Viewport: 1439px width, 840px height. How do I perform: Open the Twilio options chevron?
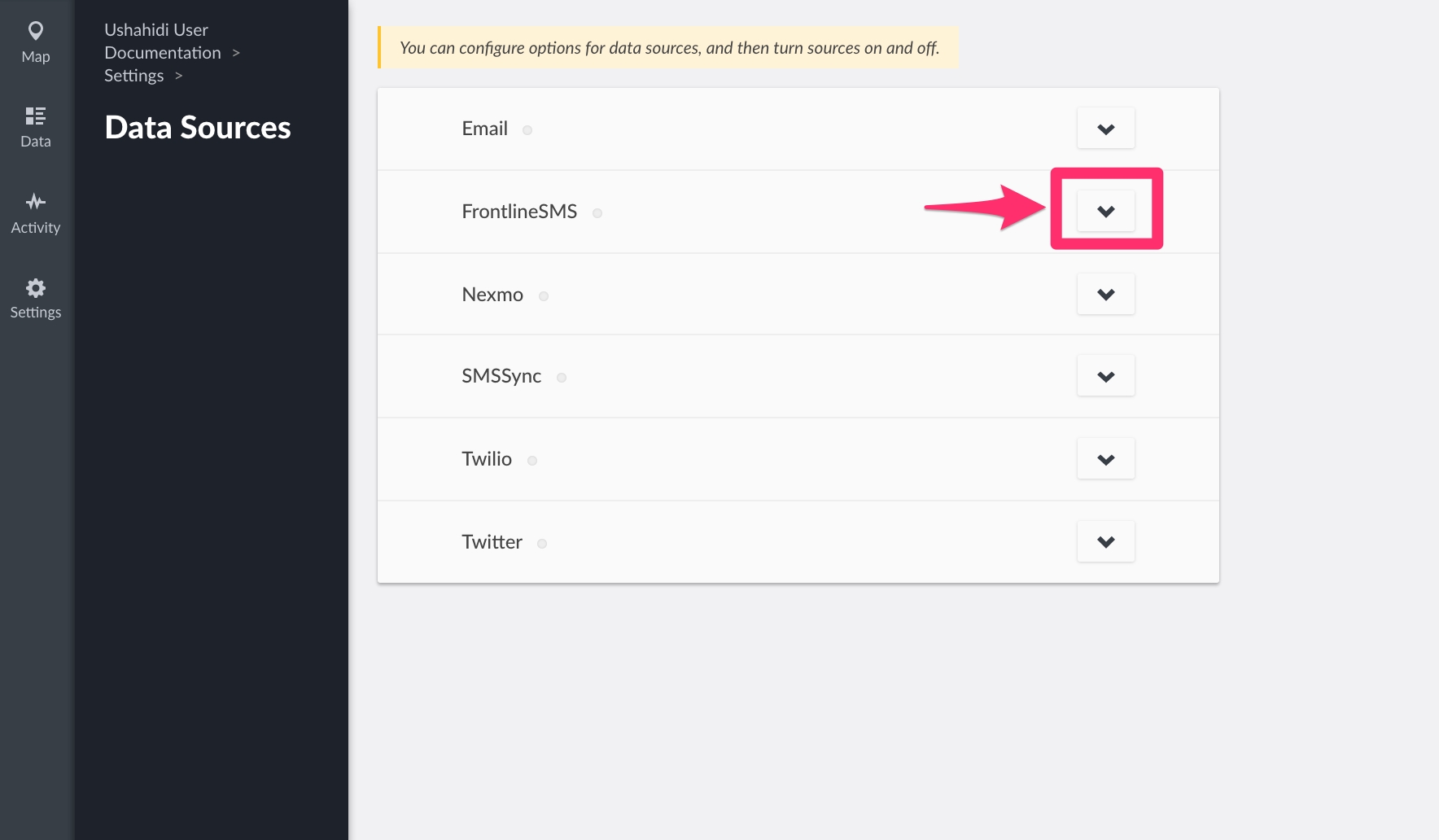pyautogui.click(x=1105, y=459)
